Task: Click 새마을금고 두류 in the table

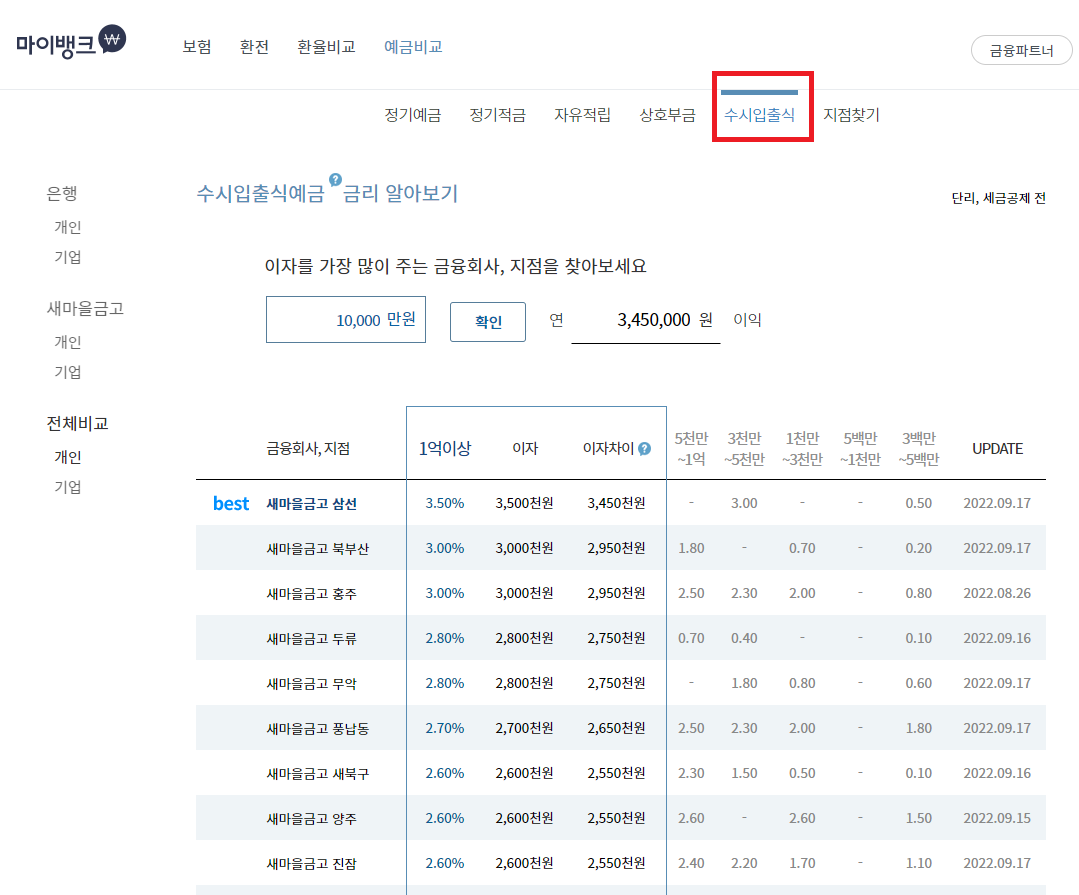Action: pos(312,638)
